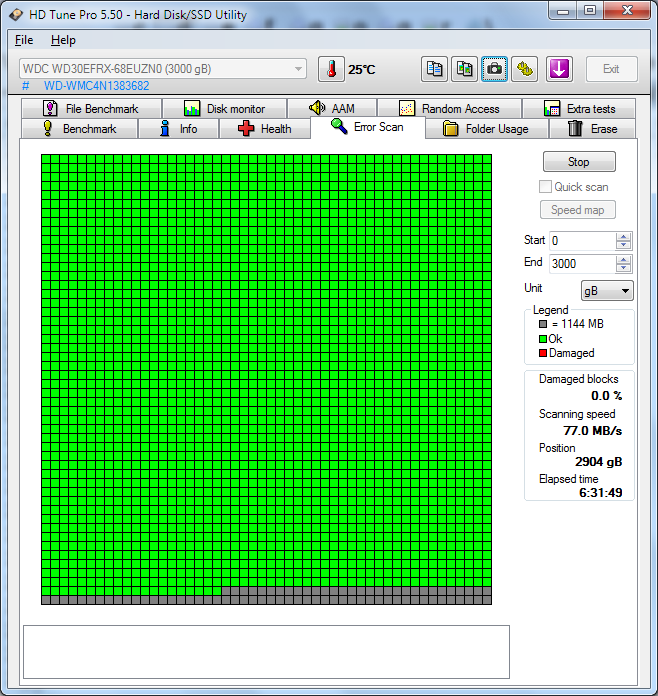This screenshot has width=658, height=696.
Task: Click the serial number WD-WMC4N1383682
Action: click(96, 86)
